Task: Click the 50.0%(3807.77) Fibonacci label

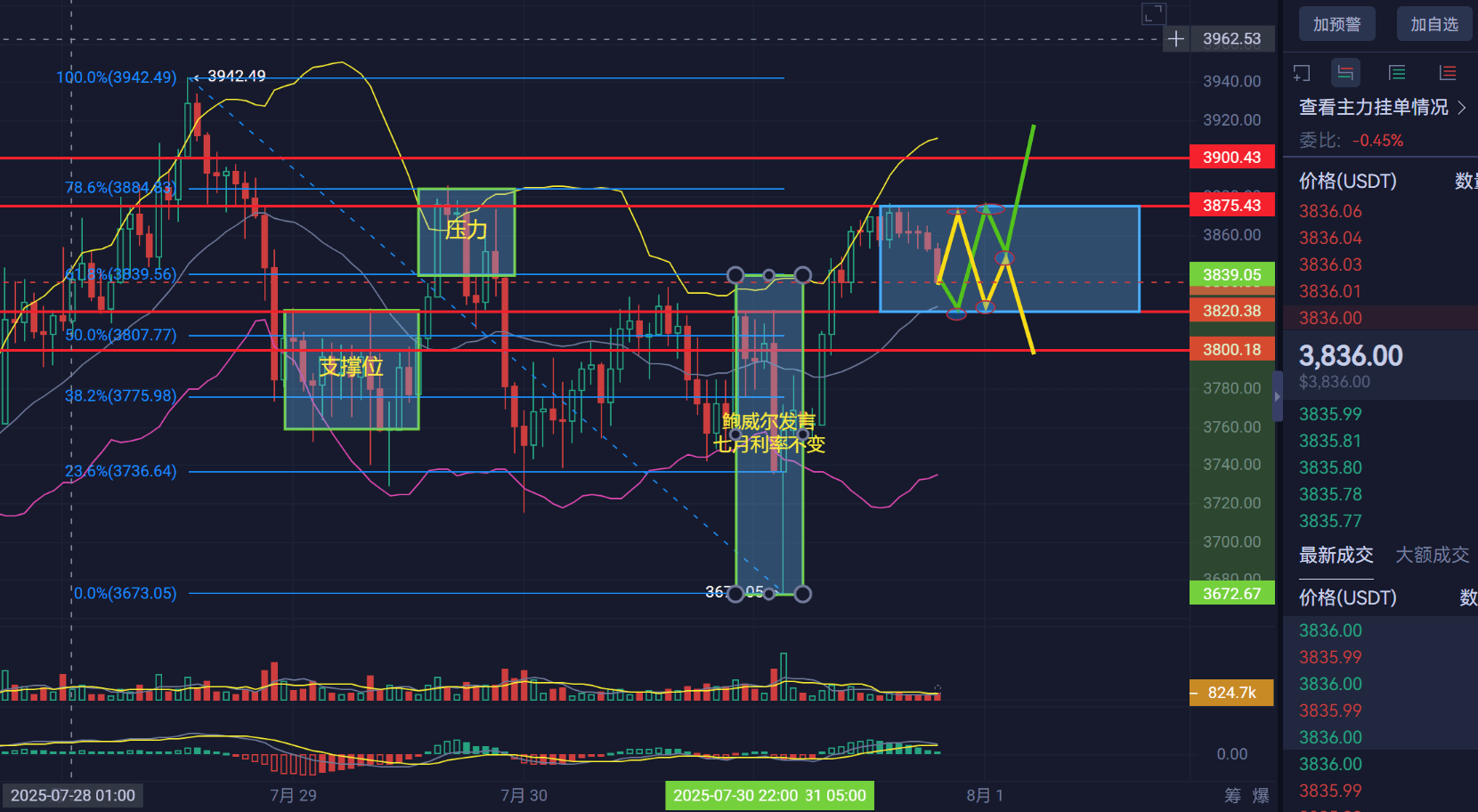Action: pyautogui.click(x=121, y=336)
